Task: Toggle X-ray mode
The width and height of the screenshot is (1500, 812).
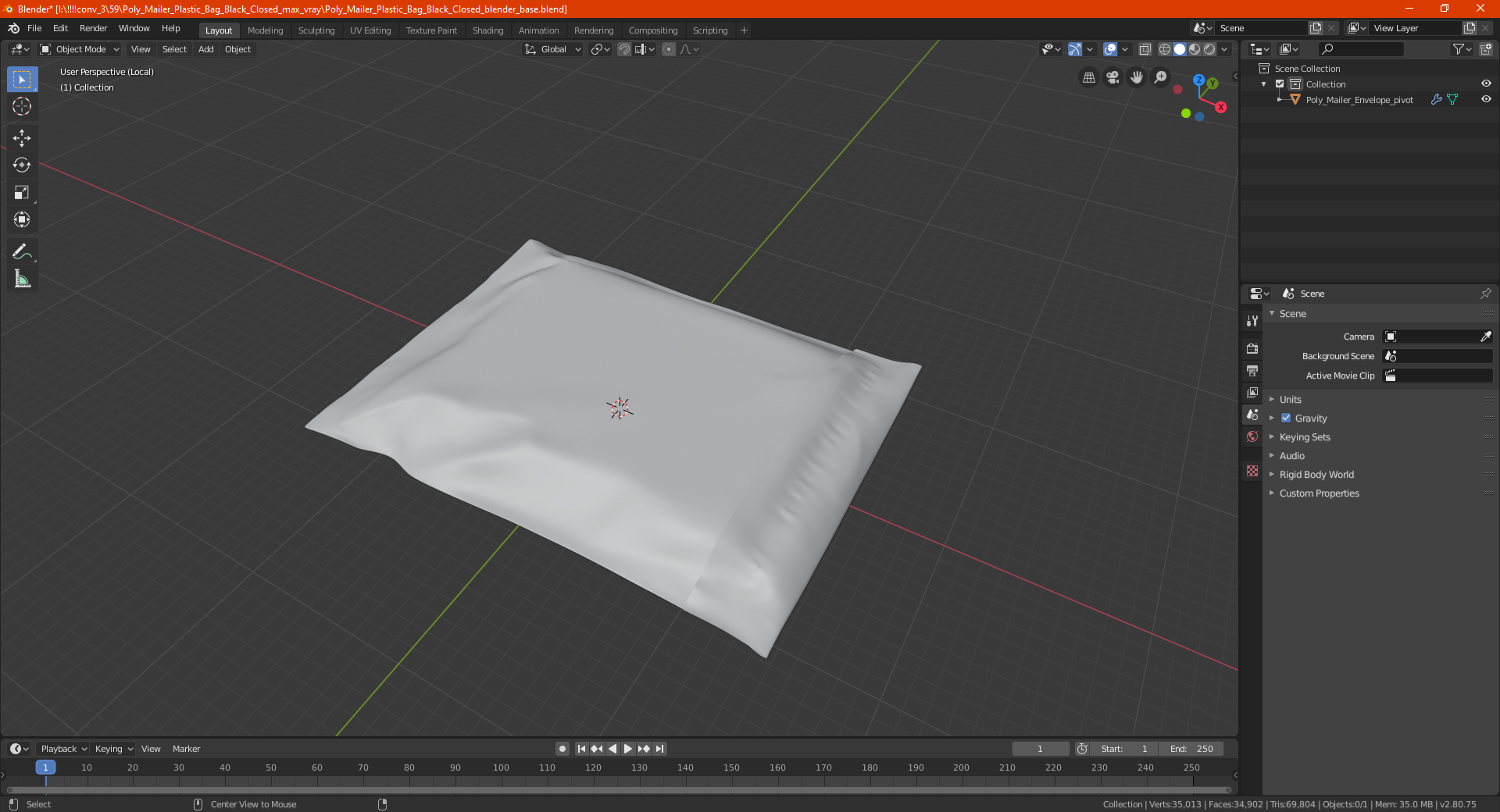Action: click(1145, 49)
